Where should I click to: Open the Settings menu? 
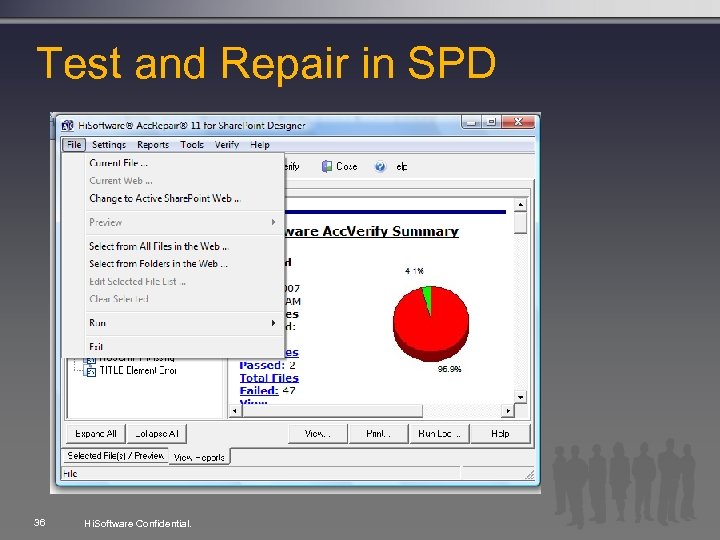(x=109, y=145)
